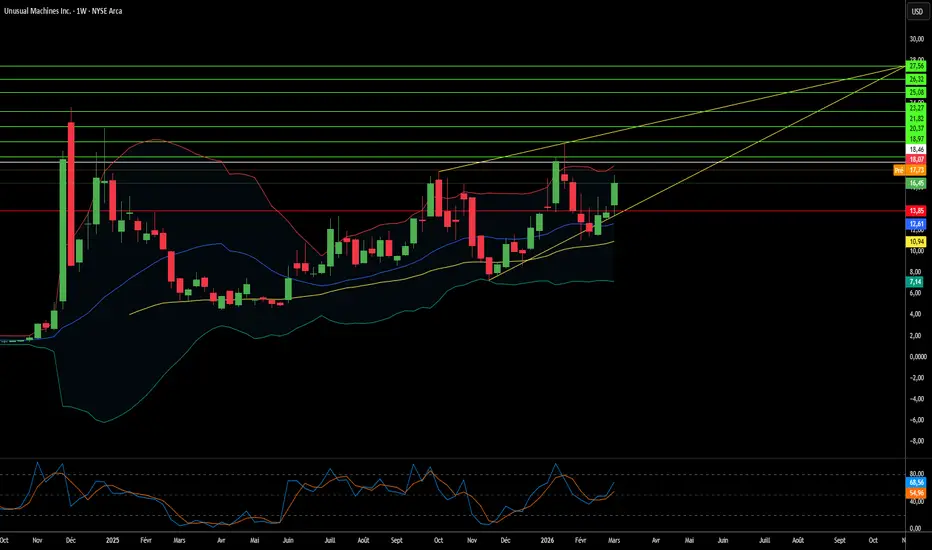The width and height of the screenshot is (932, 550).
Task: Click the 30,00 mark on price scale
Action: 917,39
